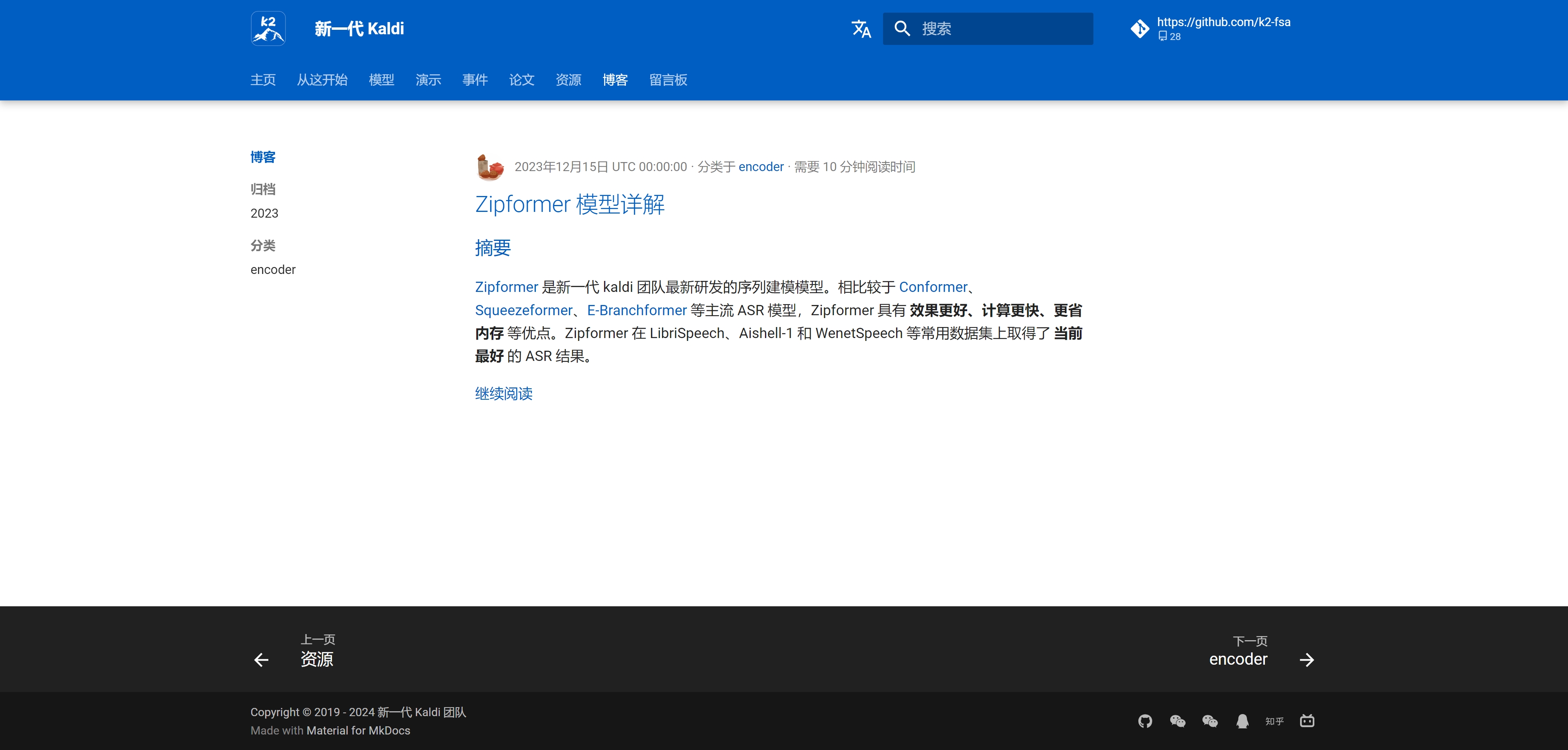
Task: Open the 2023 archive in sidebar
Action: tap(264, 213)
